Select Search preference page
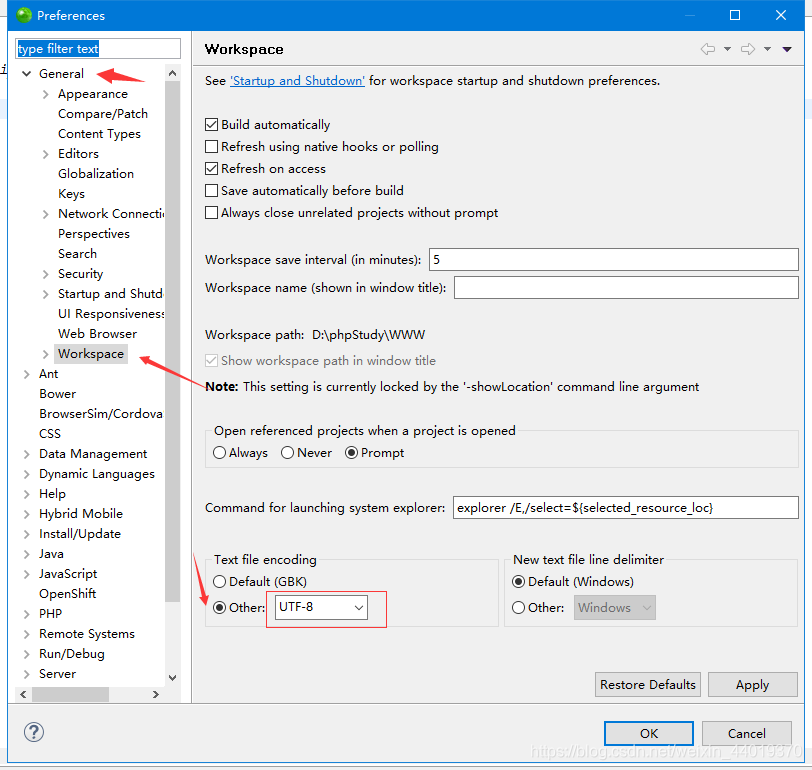 [77, 254]
